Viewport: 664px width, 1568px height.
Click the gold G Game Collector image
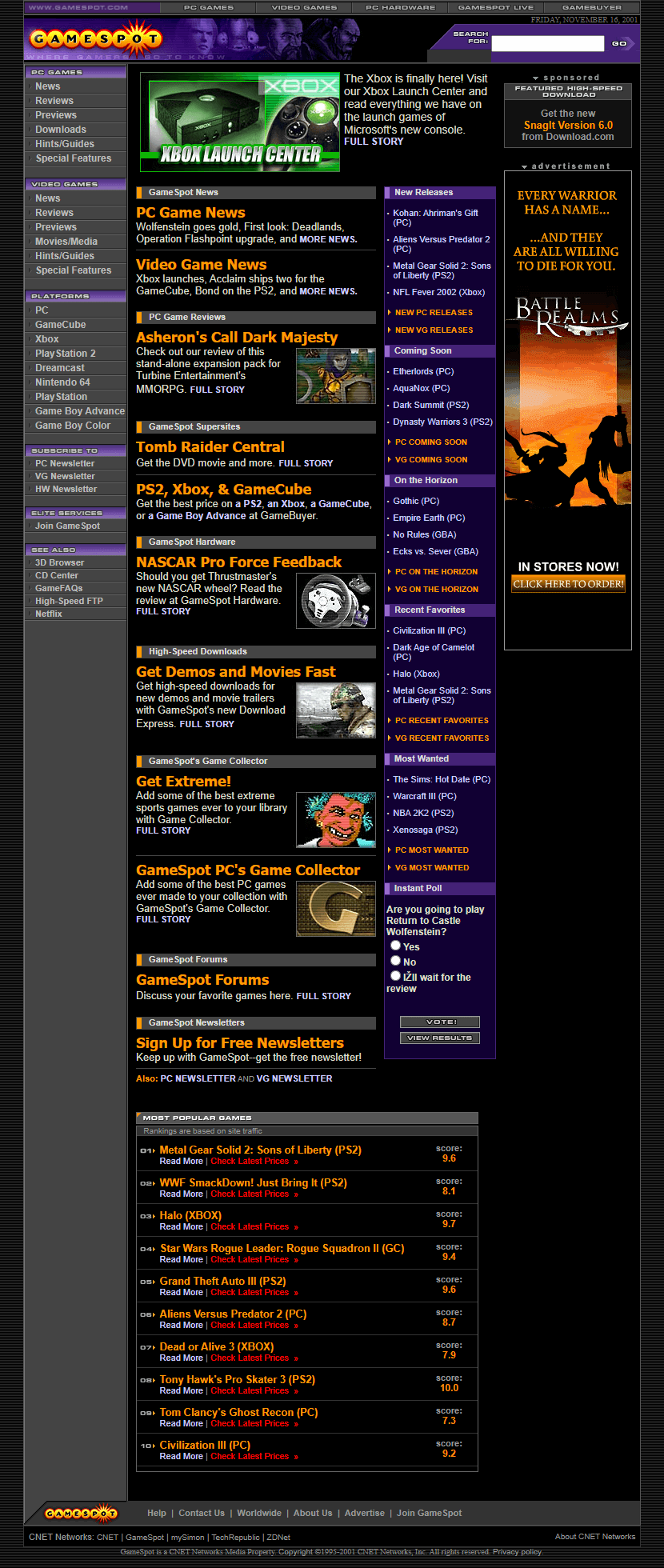[x=336, y=909]
